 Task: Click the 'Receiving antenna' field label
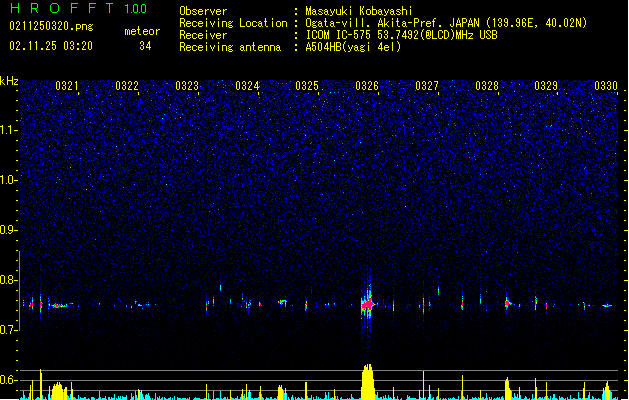[230, 47]
